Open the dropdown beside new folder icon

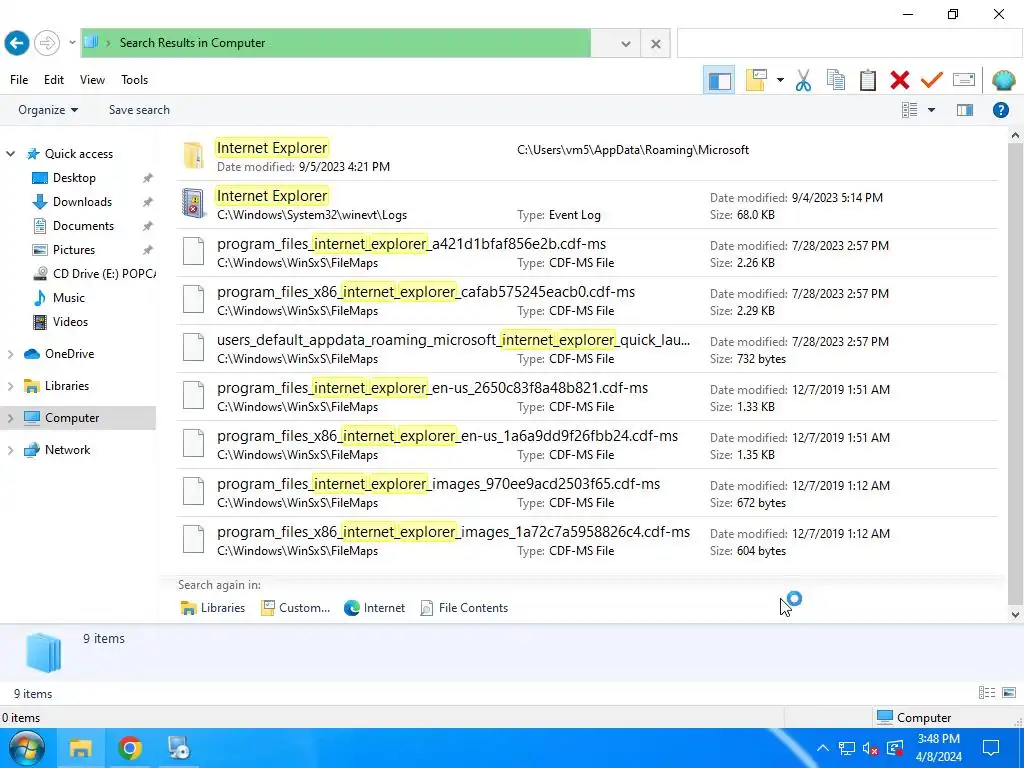pos(780,80)
